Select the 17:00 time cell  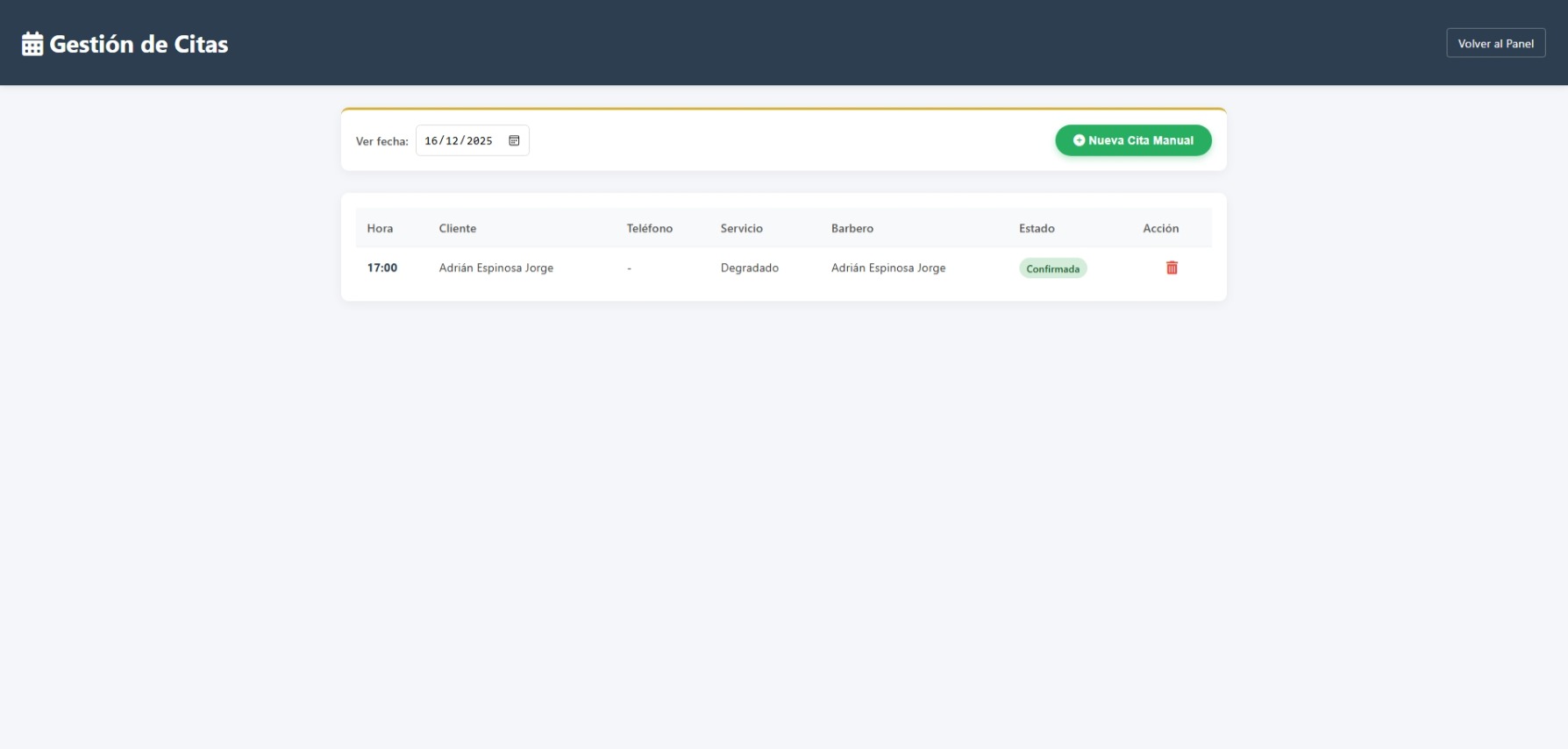[382, 267]
